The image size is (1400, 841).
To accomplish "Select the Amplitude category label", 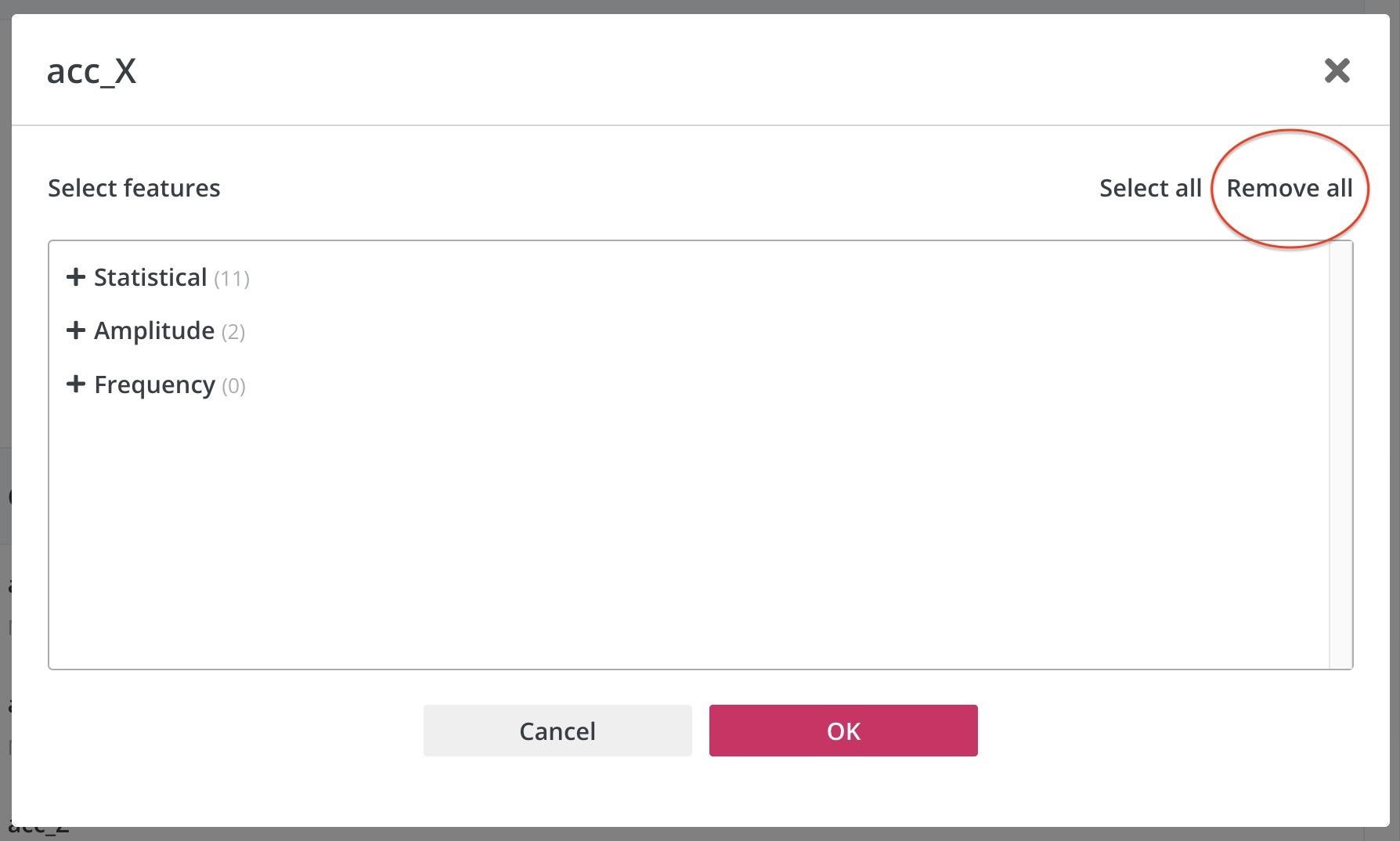I will pyautogui.click(x=154, y=330).
